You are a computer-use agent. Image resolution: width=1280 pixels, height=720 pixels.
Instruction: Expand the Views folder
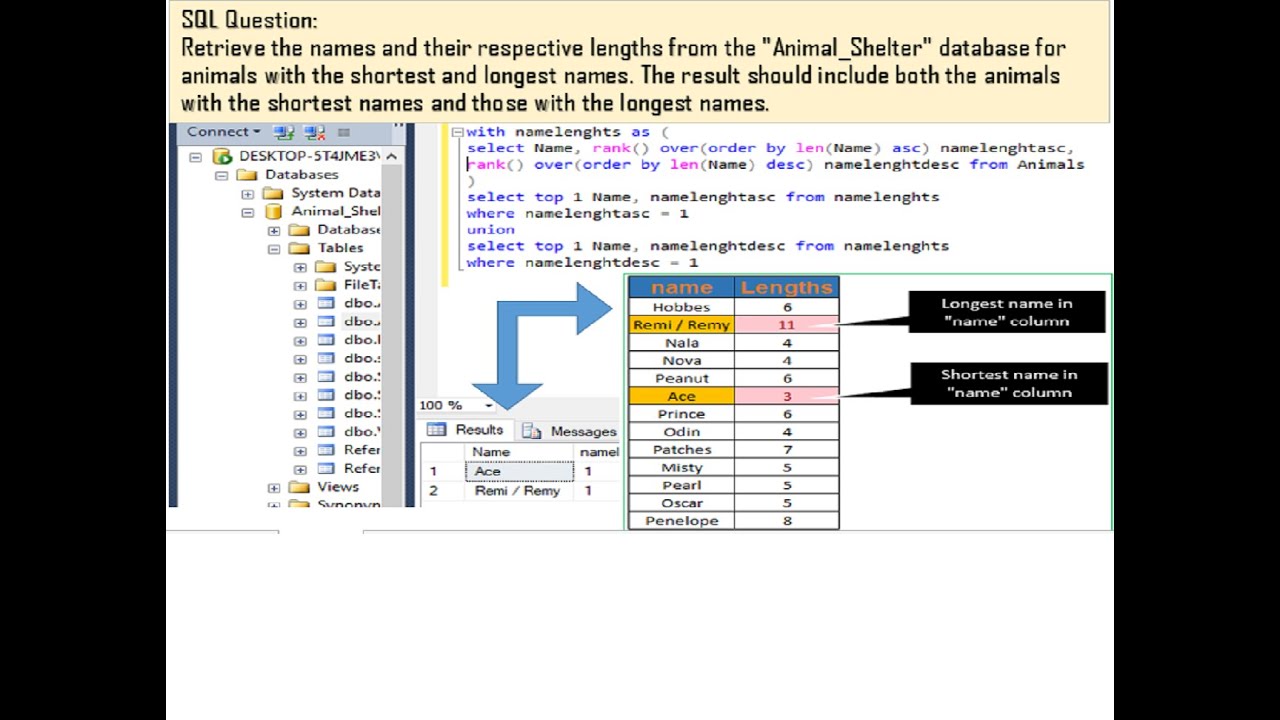point(274,488)
